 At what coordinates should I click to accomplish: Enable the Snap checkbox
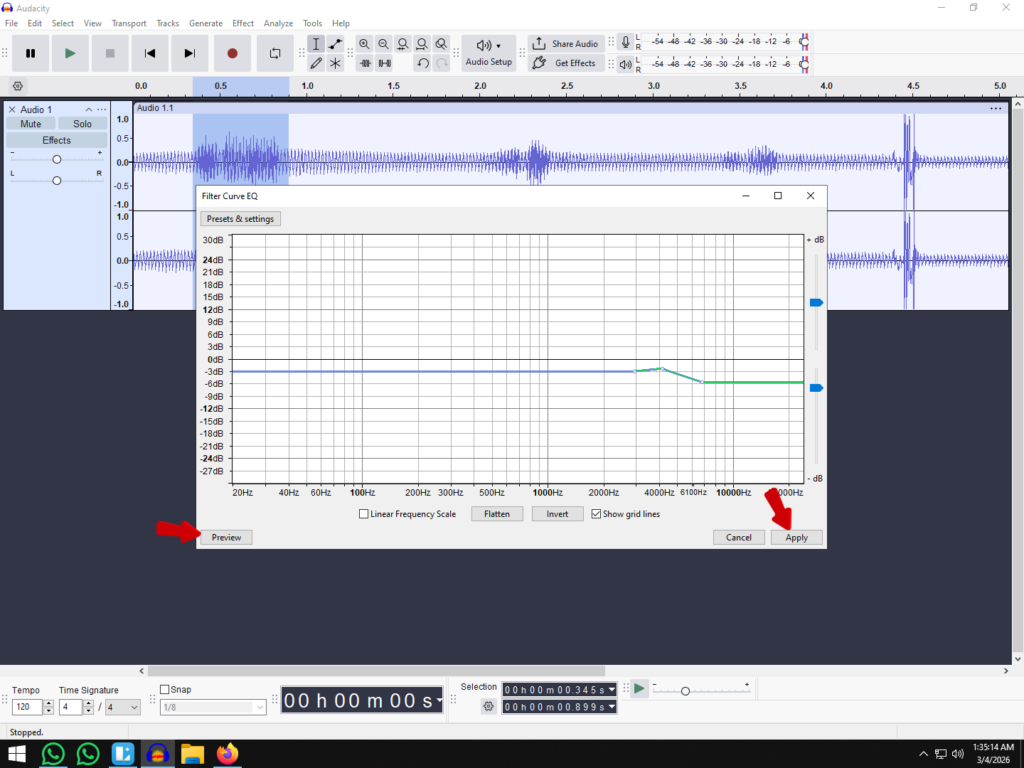click(166, 689)
